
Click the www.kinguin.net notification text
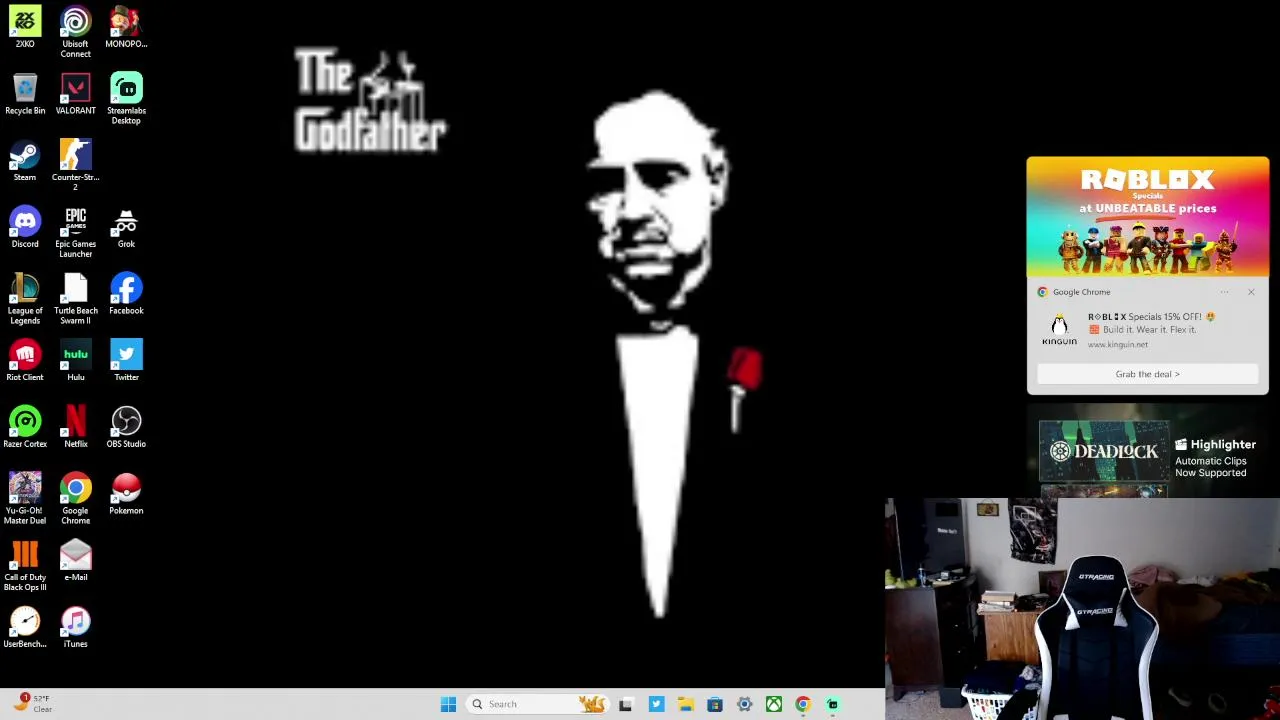tap(1117, 344)
